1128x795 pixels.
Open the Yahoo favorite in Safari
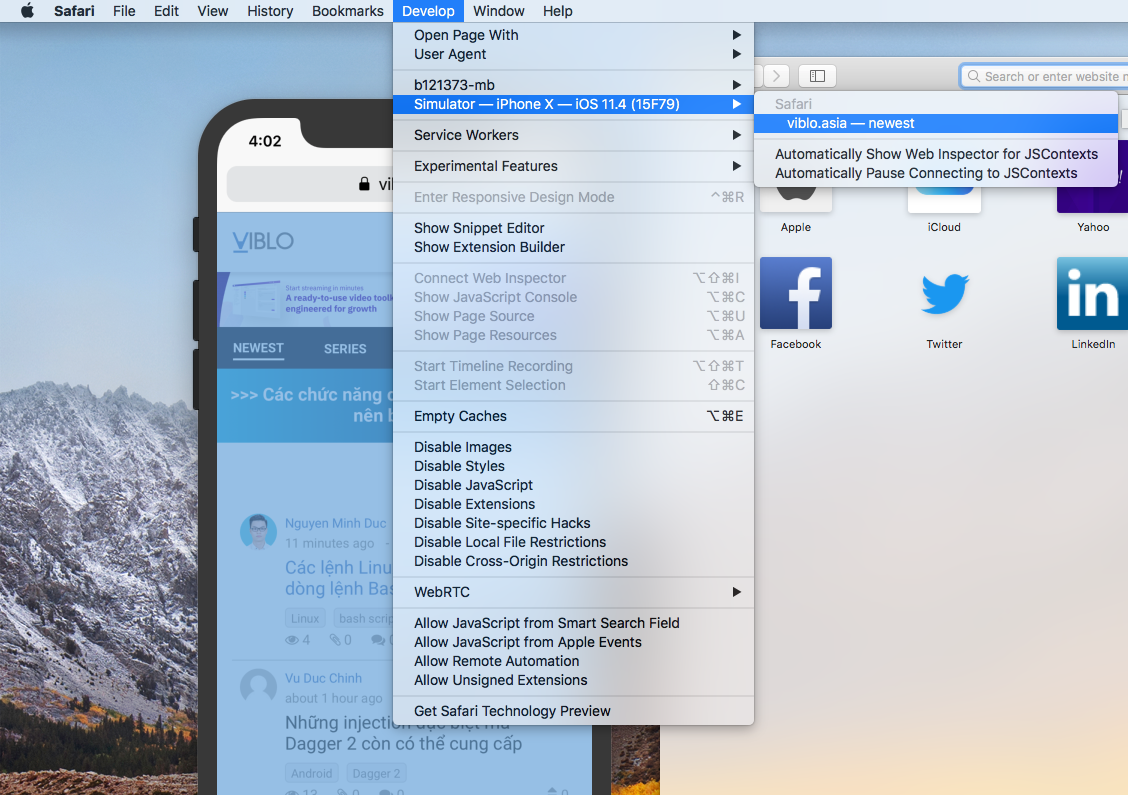click(1092, 199)
